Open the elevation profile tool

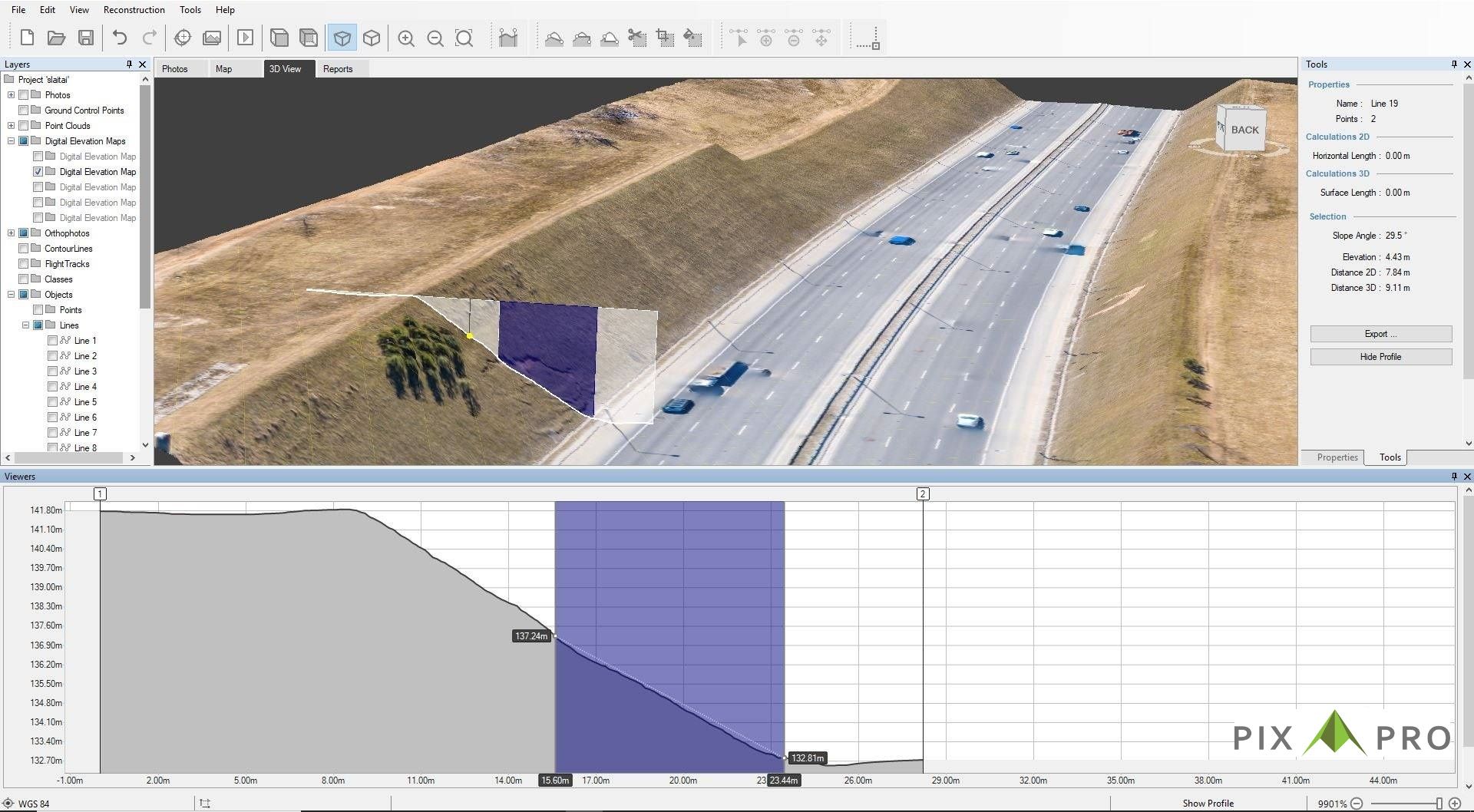[x=509, y=37]
